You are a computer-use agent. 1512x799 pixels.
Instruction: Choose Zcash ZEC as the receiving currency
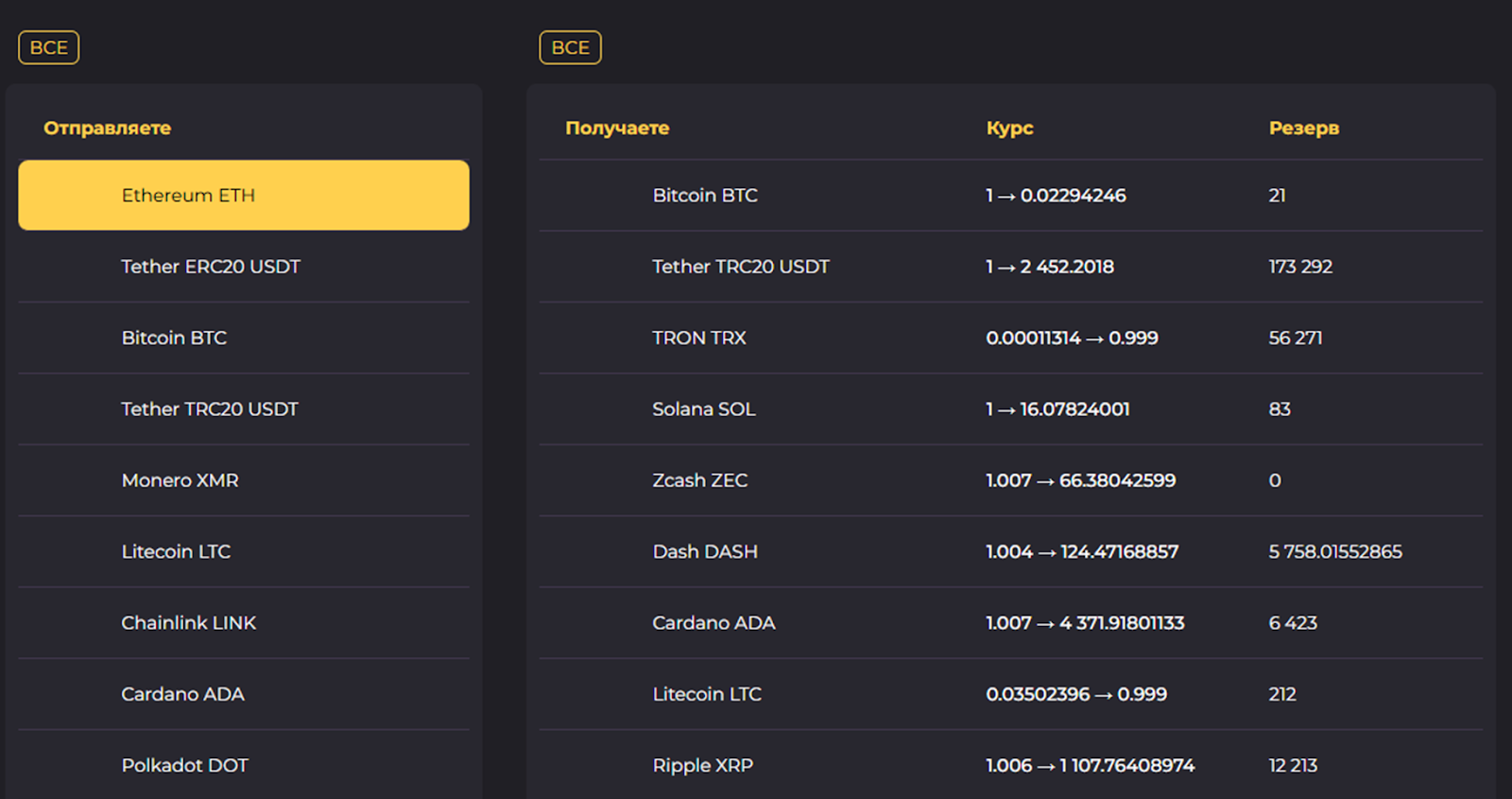pyautogui.click(x=1011, y=480)
